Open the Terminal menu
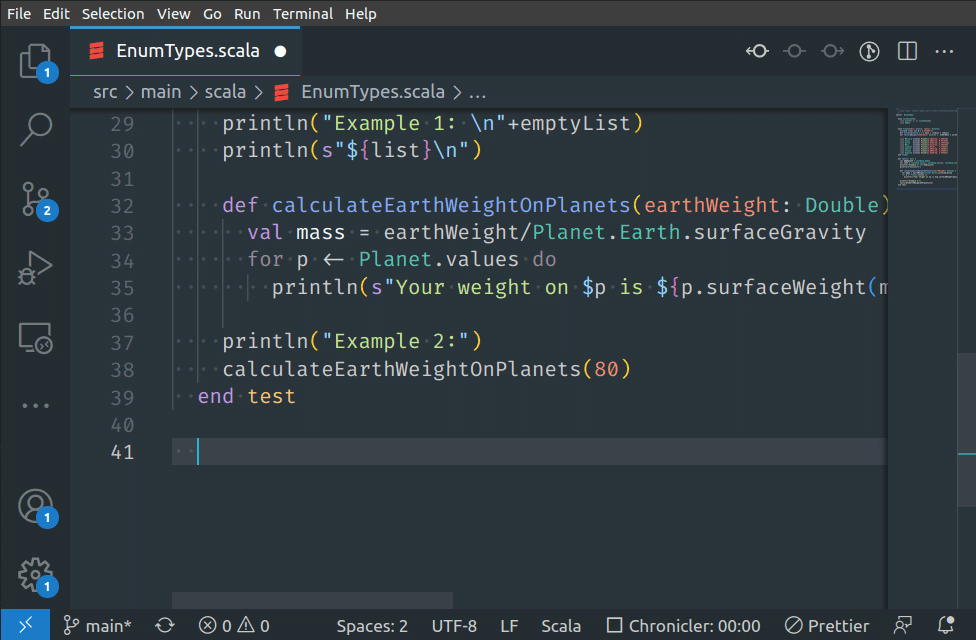The height and width of the screenshot is (640, 976). [303, 14]
